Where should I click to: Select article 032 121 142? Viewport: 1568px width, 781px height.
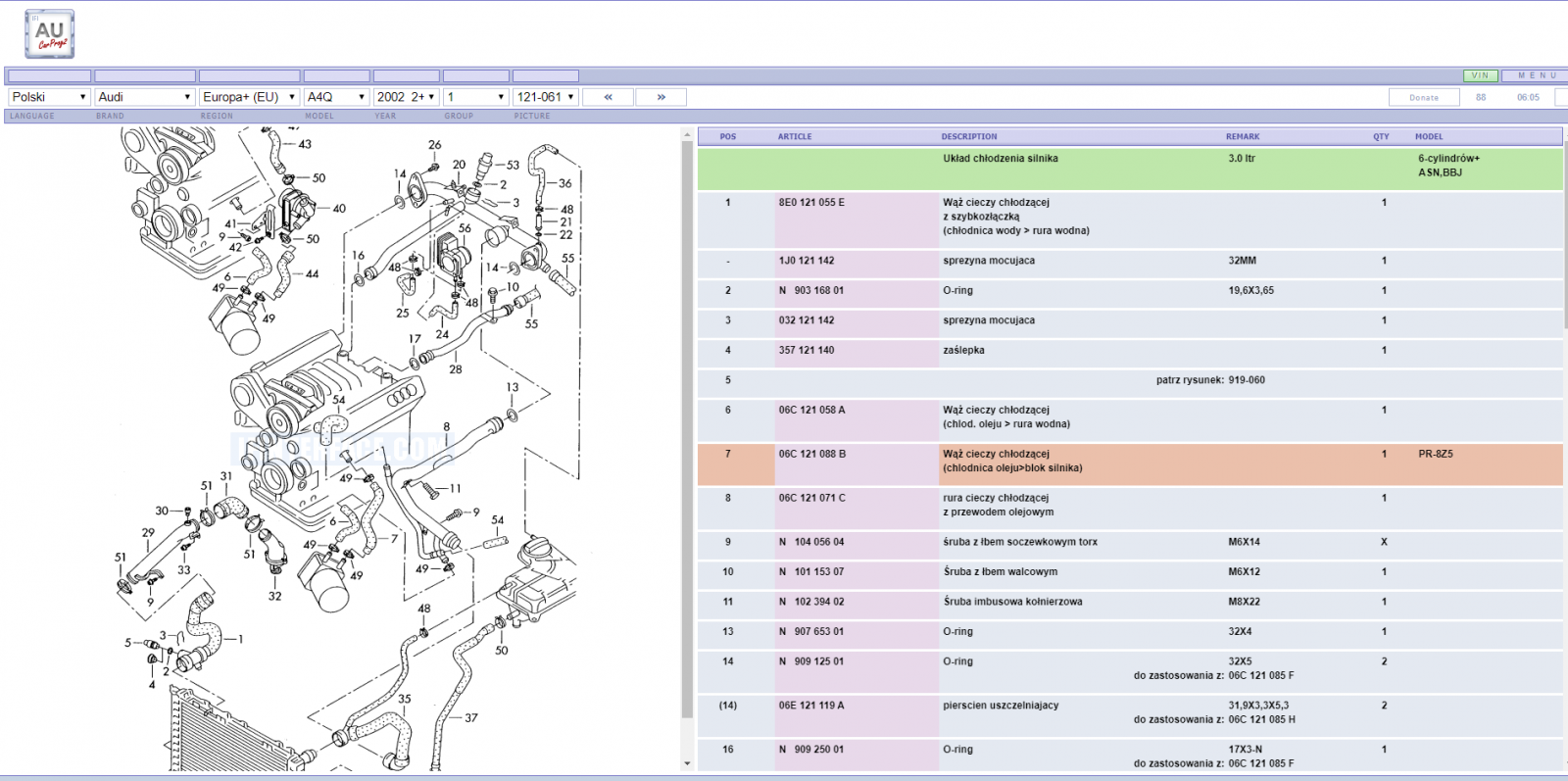(x=807, y=320)
